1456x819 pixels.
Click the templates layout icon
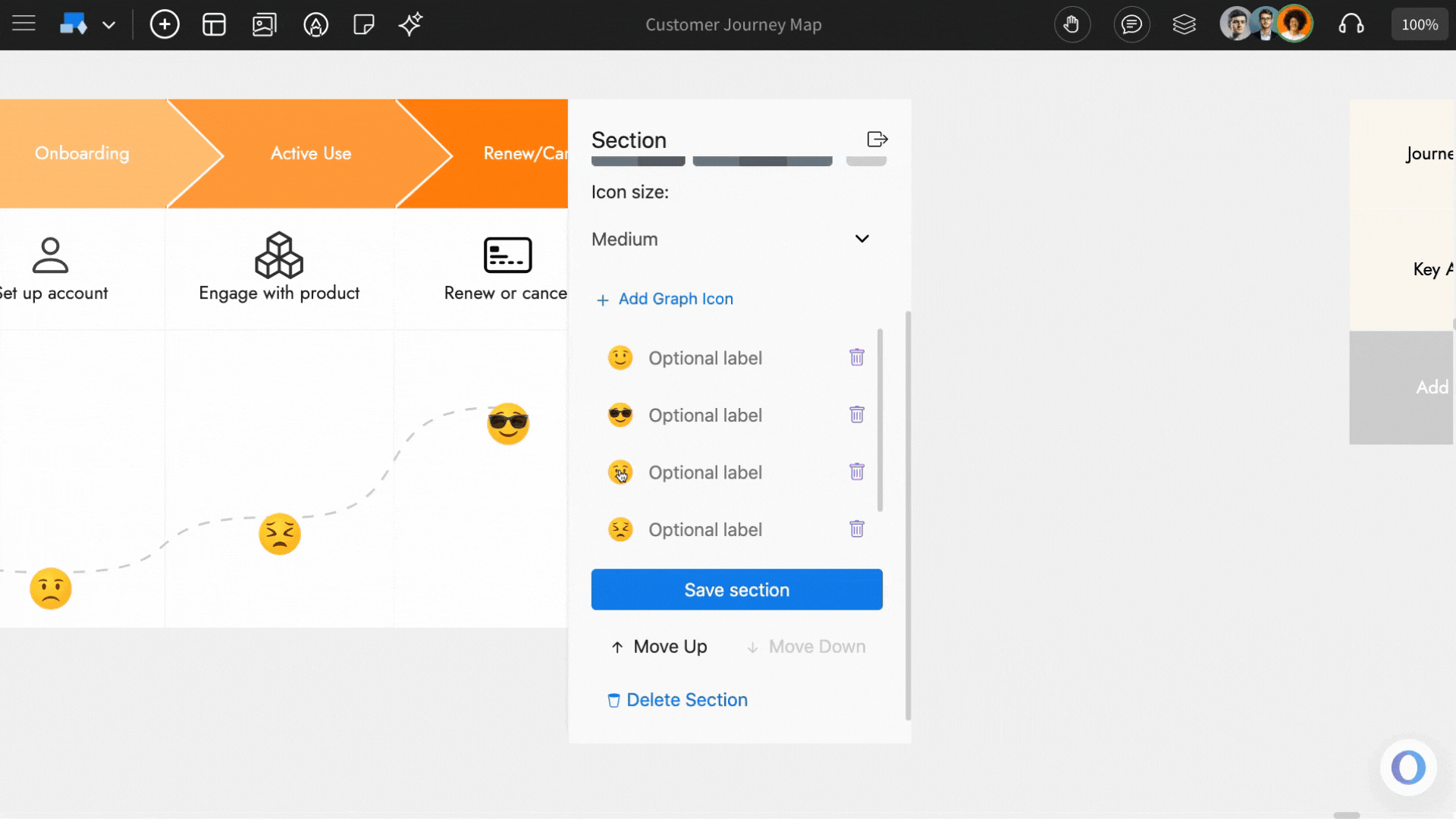(215, 24)
